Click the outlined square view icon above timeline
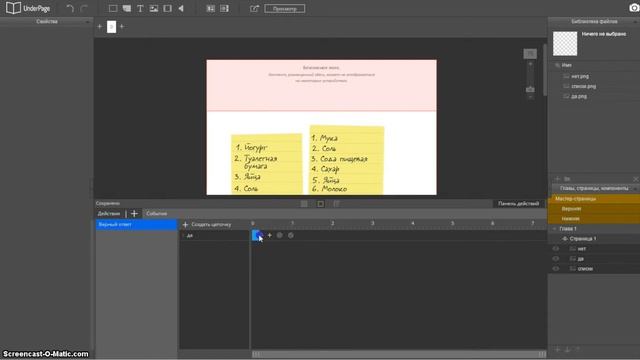Viewport: 640px width, 360px height. tap(321, 204)
